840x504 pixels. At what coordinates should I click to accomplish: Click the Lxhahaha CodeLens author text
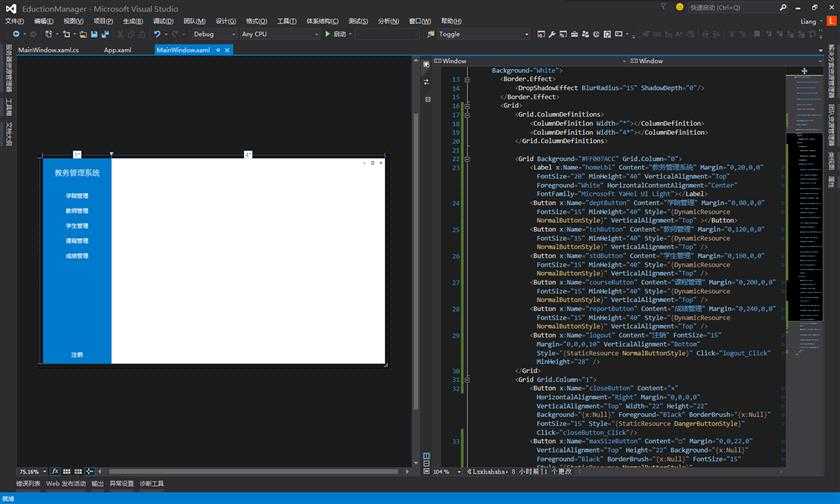click(489, 472)
